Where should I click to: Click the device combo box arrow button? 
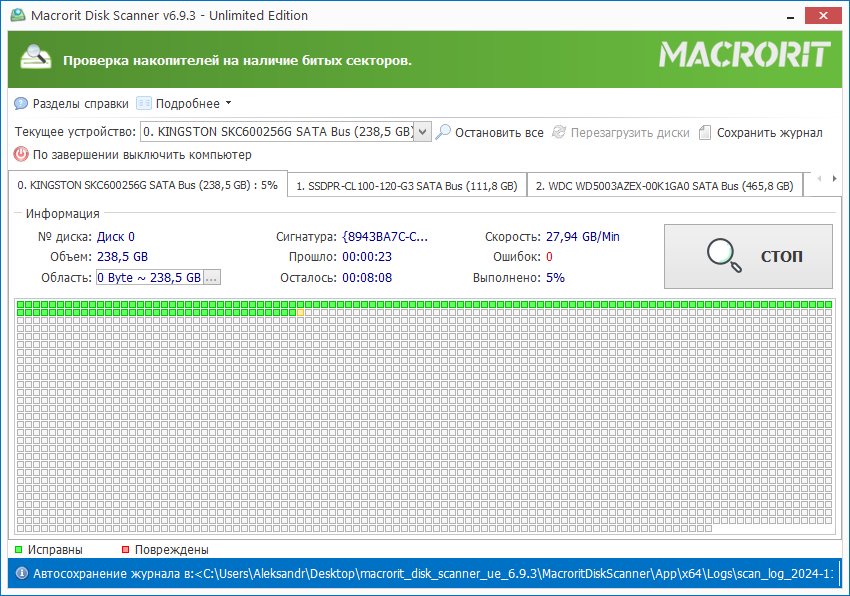tap(423, 132)
